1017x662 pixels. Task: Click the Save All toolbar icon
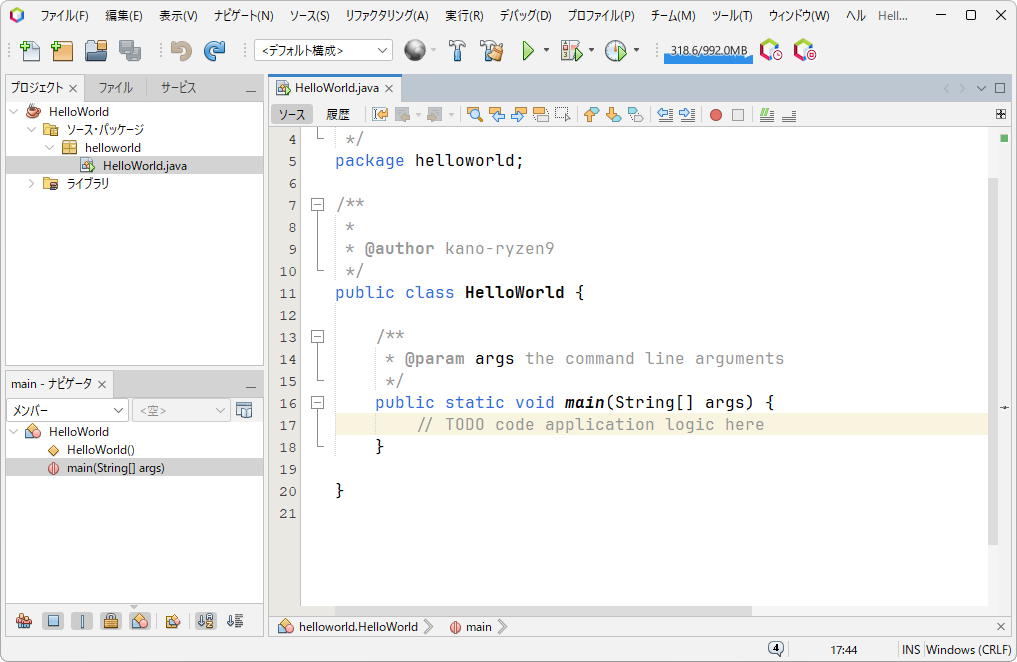[130, 51]
